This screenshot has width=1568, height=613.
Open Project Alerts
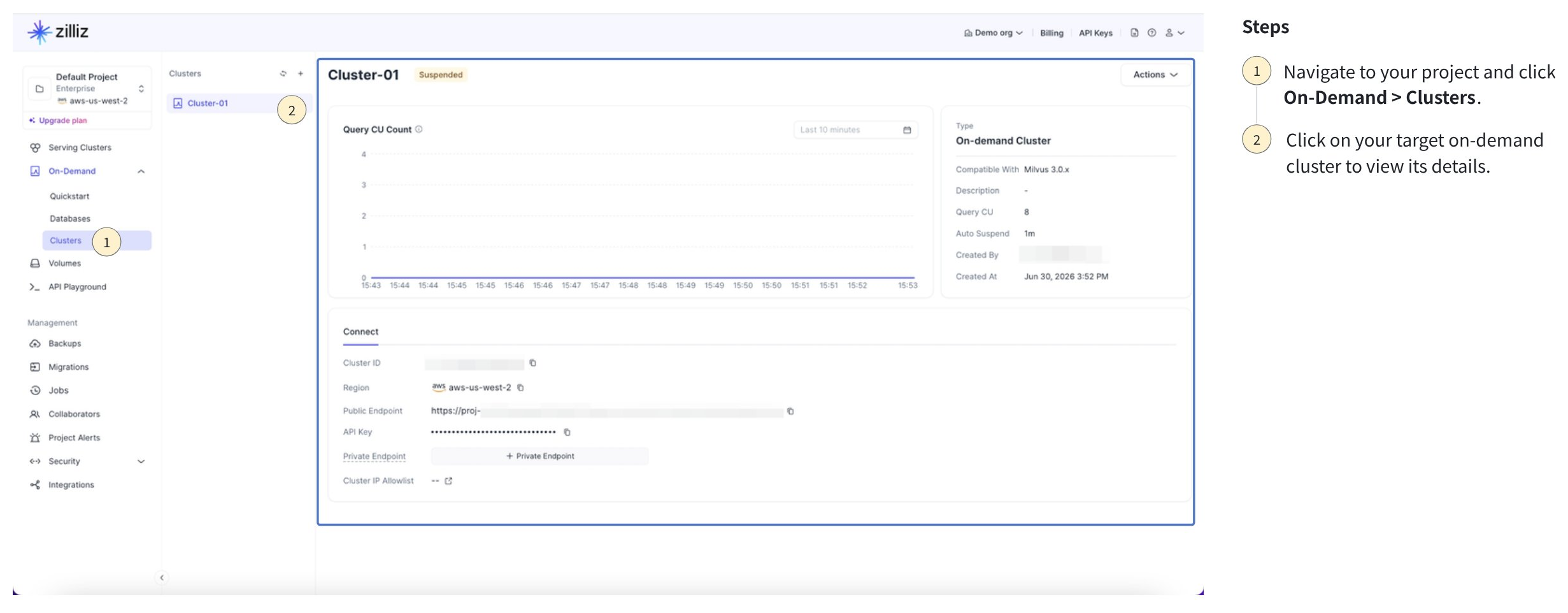tap(75, 438)
